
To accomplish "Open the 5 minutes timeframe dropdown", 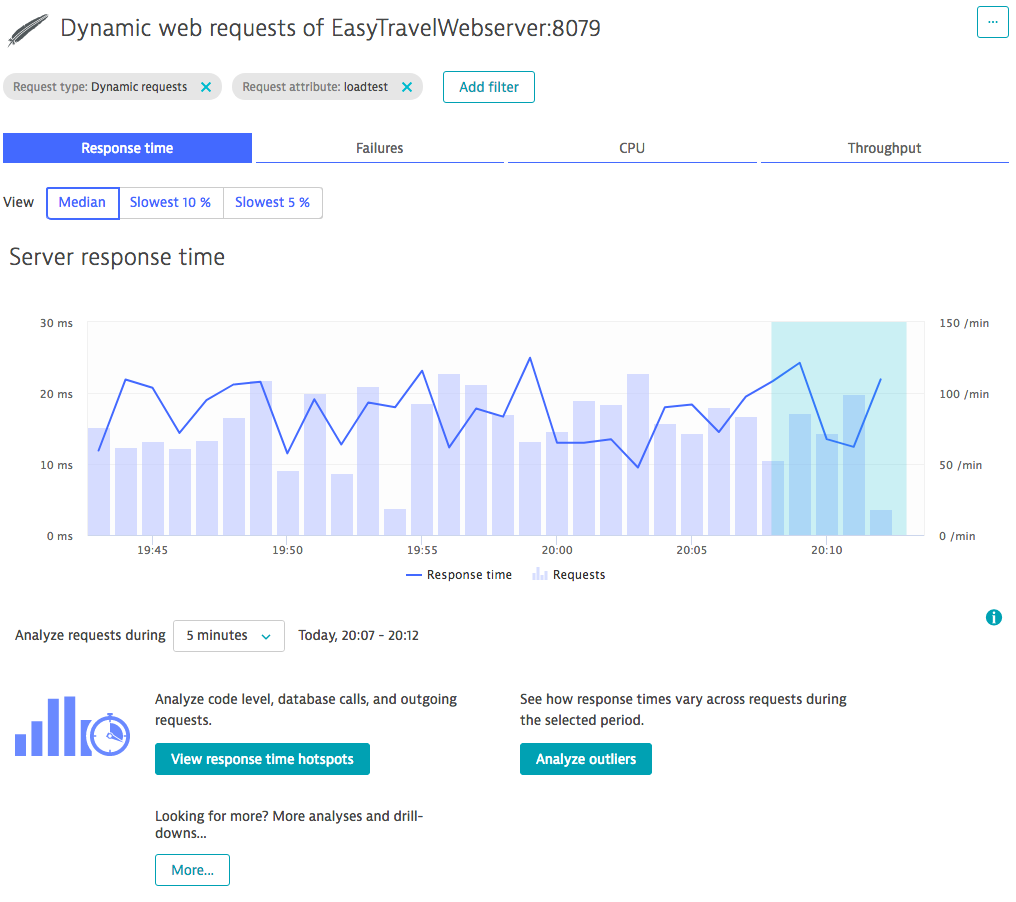I will pyautogui.click(x=228, y=636).
